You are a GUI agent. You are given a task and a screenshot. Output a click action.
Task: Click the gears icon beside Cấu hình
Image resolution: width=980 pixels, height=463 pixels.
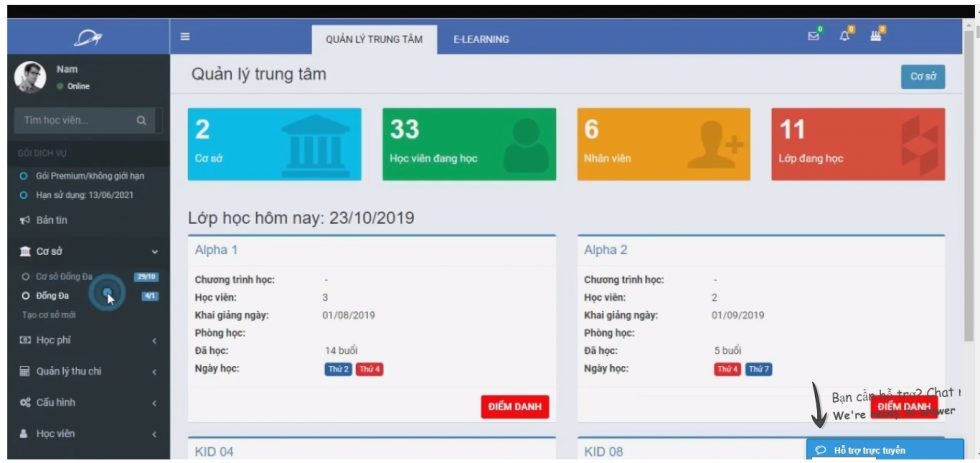[x=25, y=402]
